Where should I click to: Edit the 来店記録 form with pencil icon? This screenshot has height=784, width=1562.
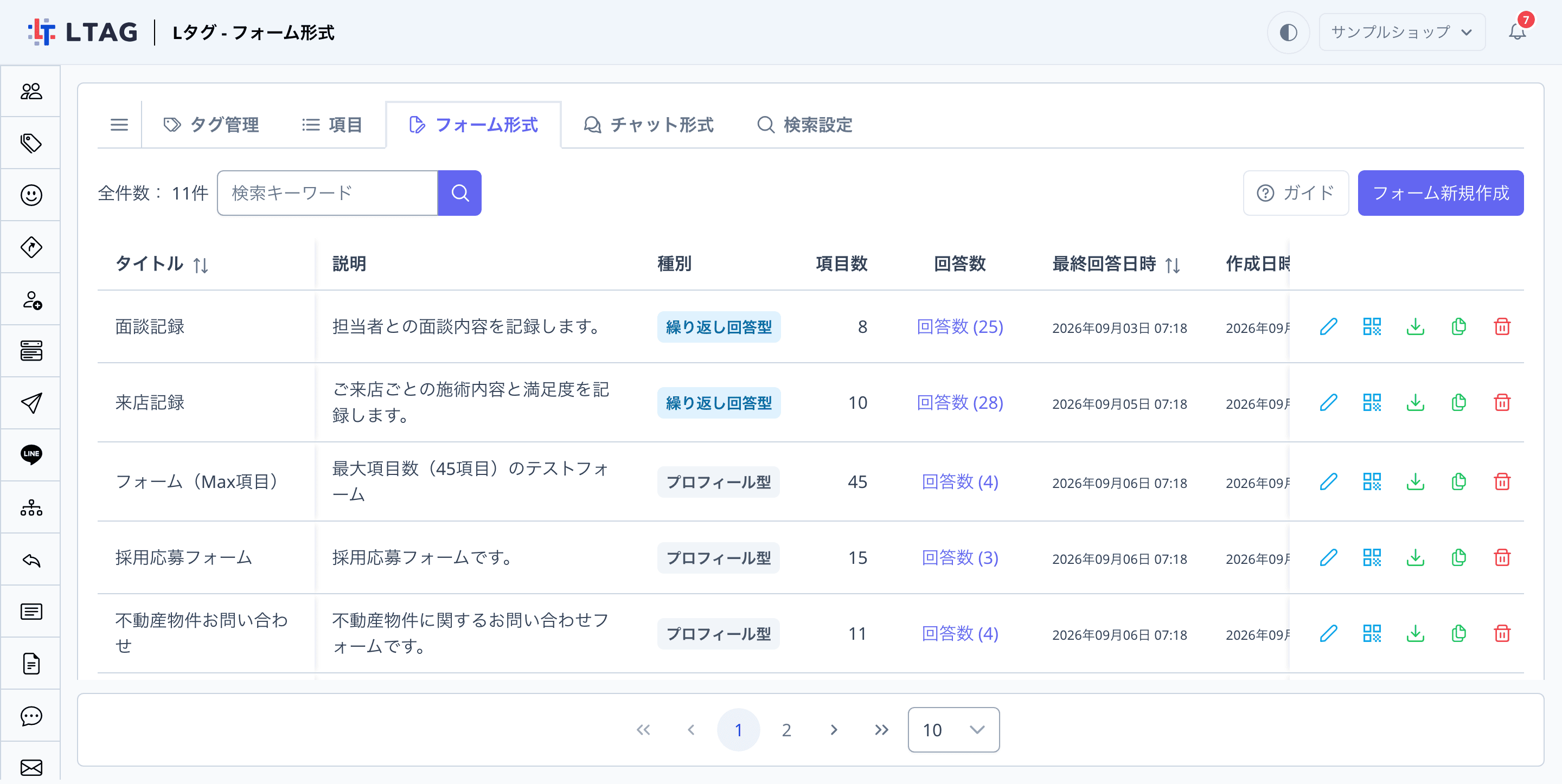pos(1328,403)
